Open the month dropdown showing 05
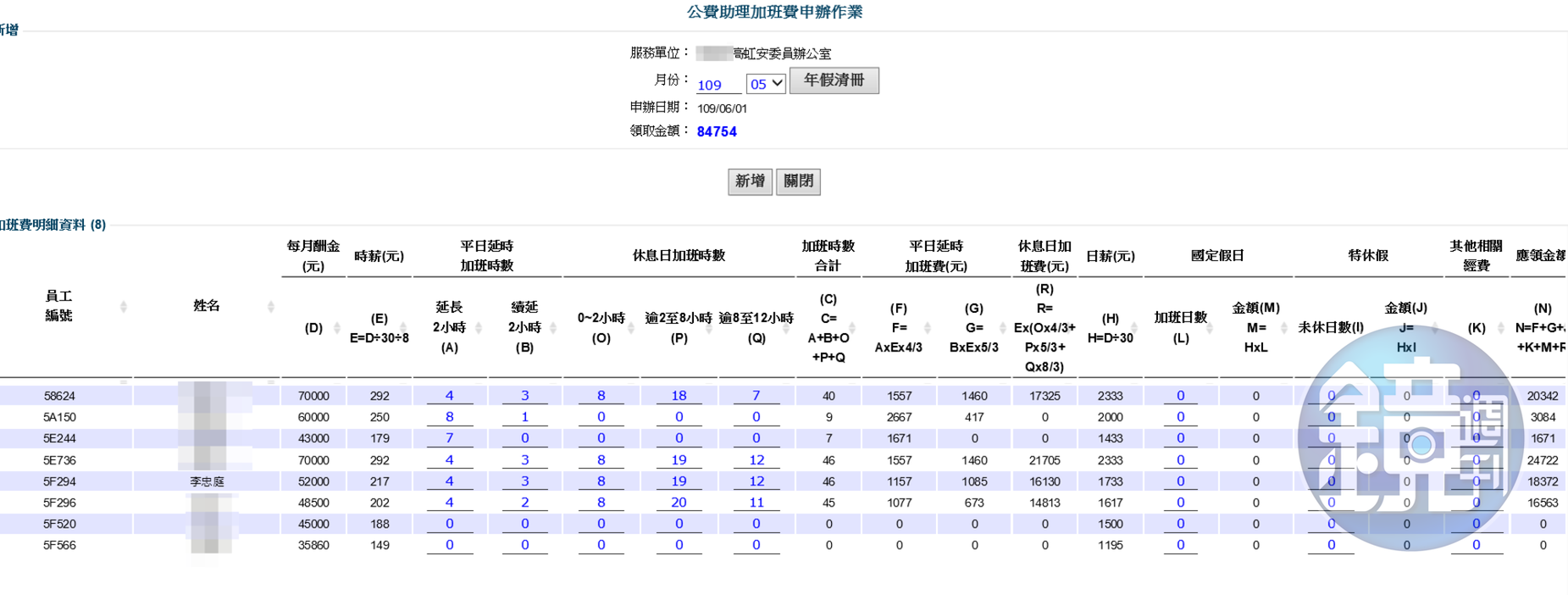The height and width of the screenshot is (595, 1568). (x=766, y=83)
